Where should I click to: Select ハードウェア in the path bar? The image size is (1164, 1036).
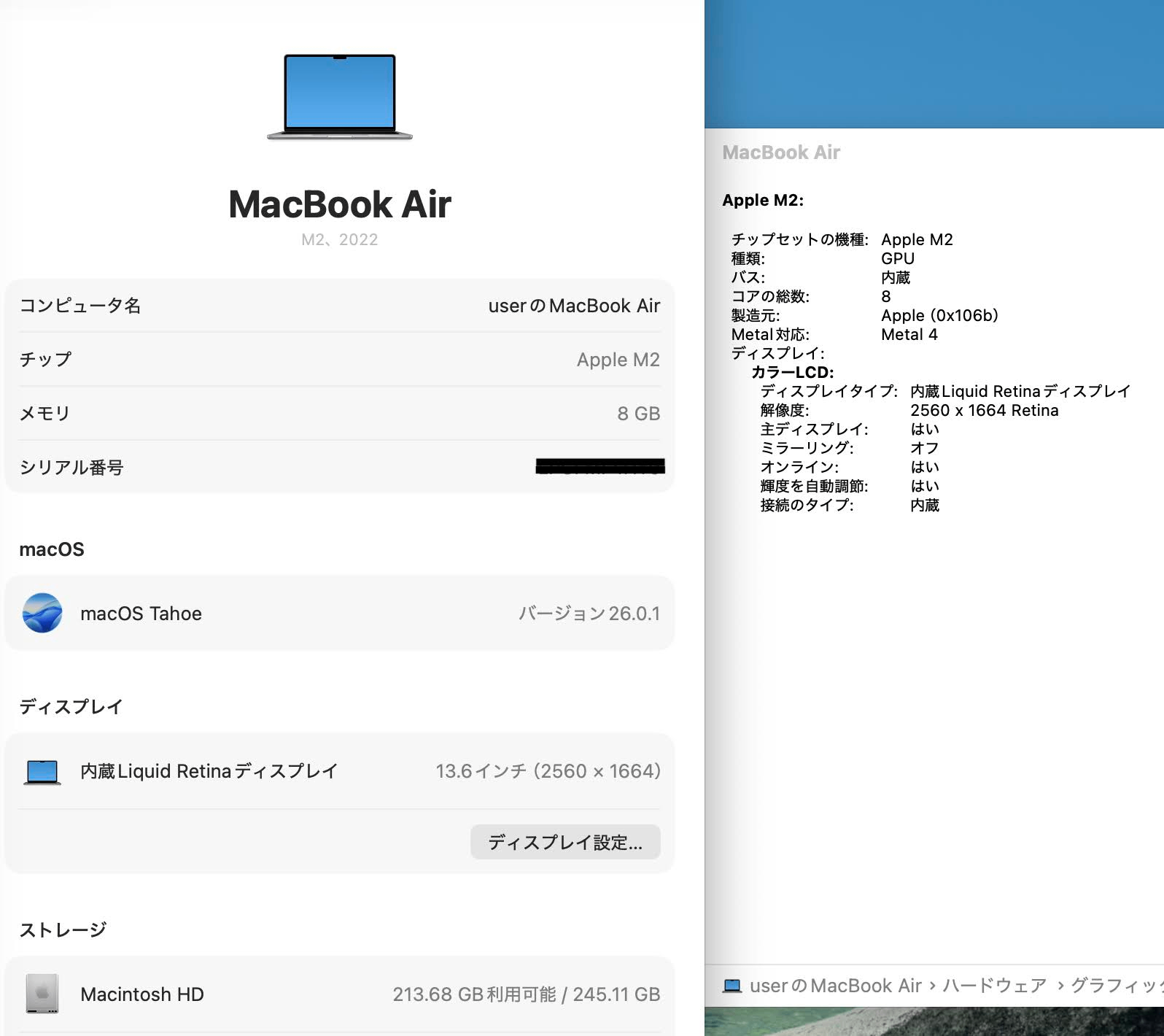coord(994,986)
